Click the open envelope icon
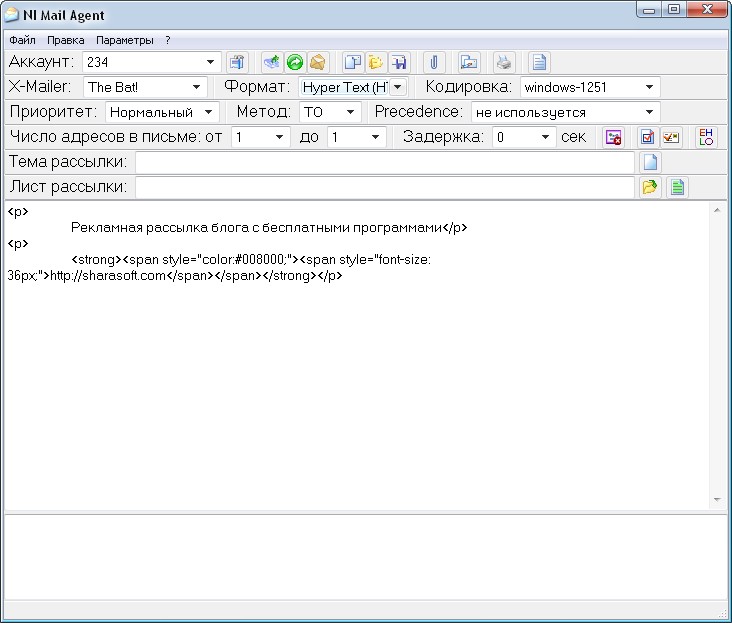Screen dimensions: 732x623 tap(317, 62)
